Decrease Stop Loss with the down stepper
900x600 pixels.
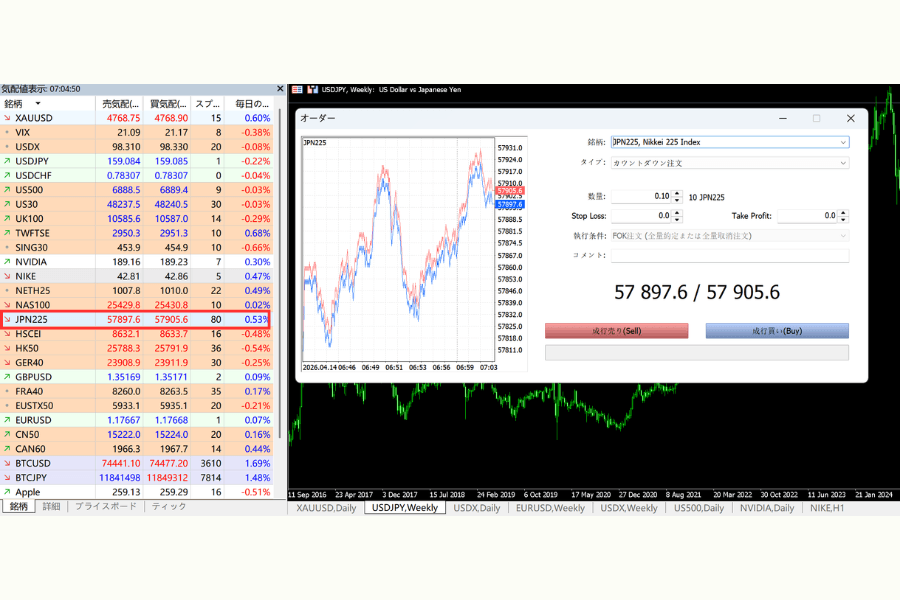[x=677, y=219]
